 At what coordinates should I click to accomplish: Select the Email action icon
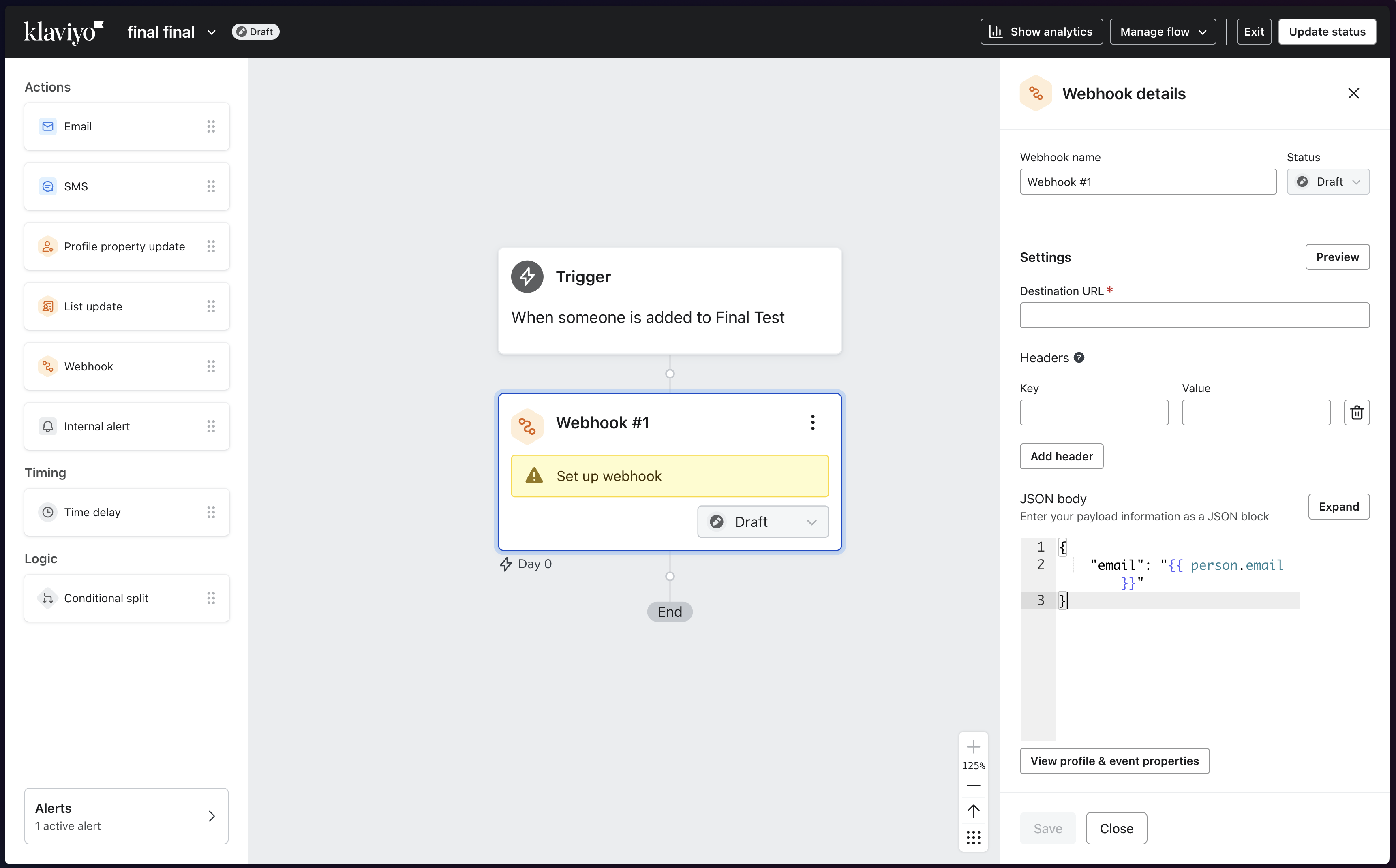(x=48, y=126)
